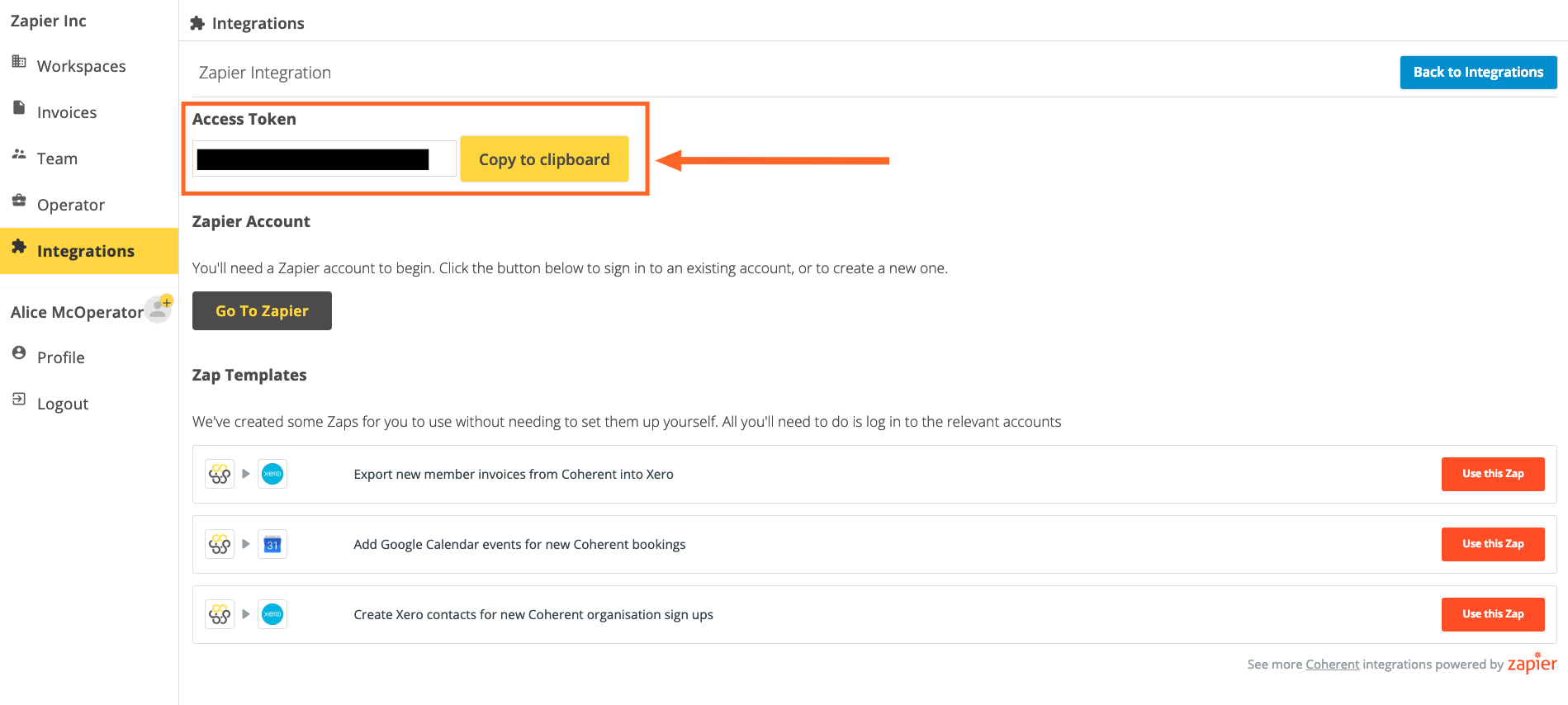The width and height of the screenshot is (1568, 705).
Task: Click the Go To Zapier button
Action: click(x=262, y=311)
